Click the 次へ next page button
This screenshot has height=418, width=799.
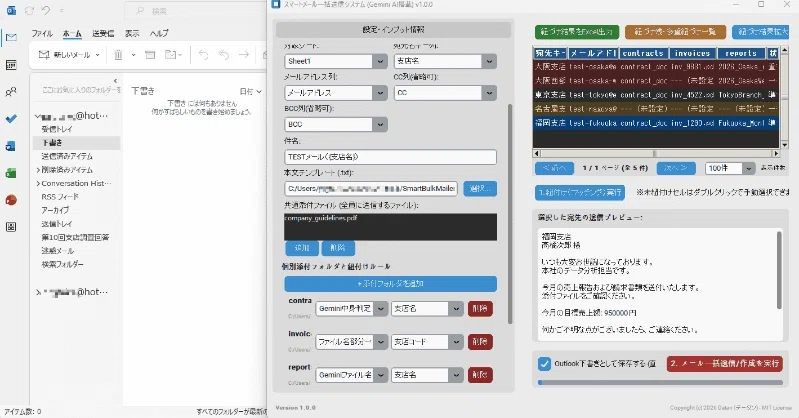tap(675, 168)
